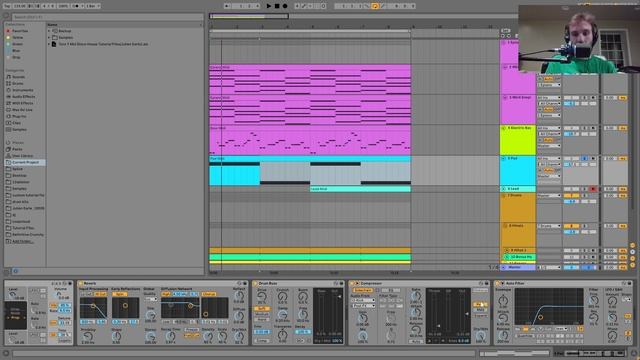The image size is (640, 360).
Task: Turn off the Compressor device activator
Action: [x=351, y=283]
